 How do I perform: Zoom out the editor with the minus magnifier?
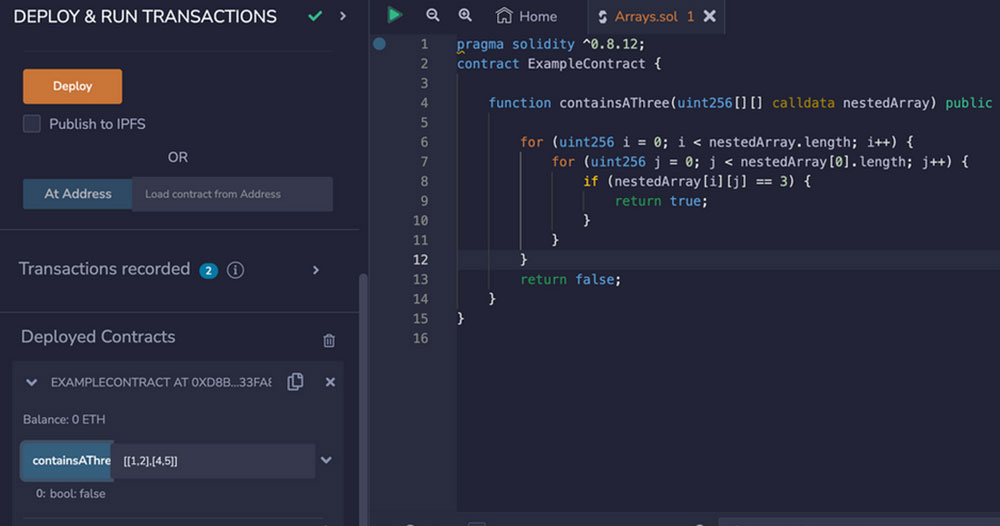(432, 16)
